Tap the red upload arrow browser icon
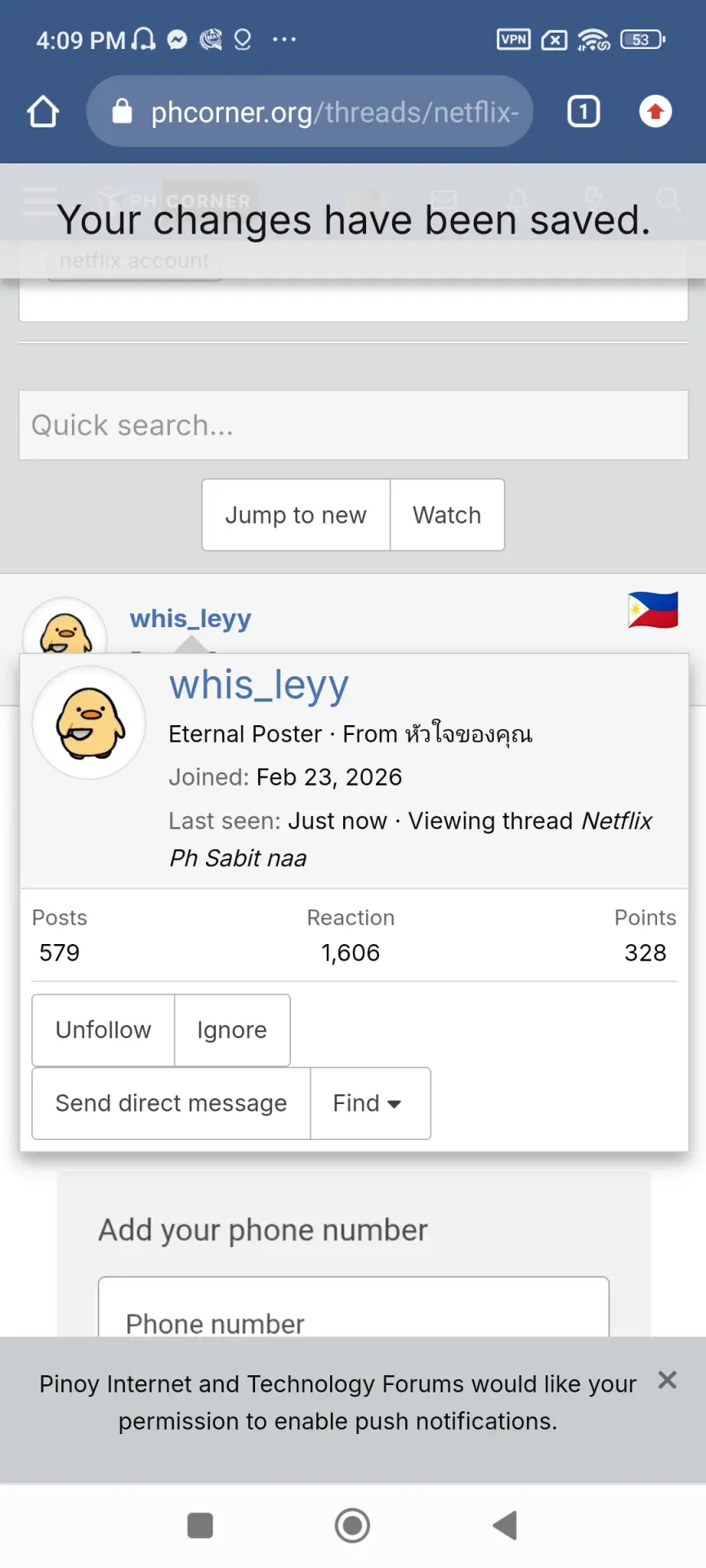 (x=655, y=112)
